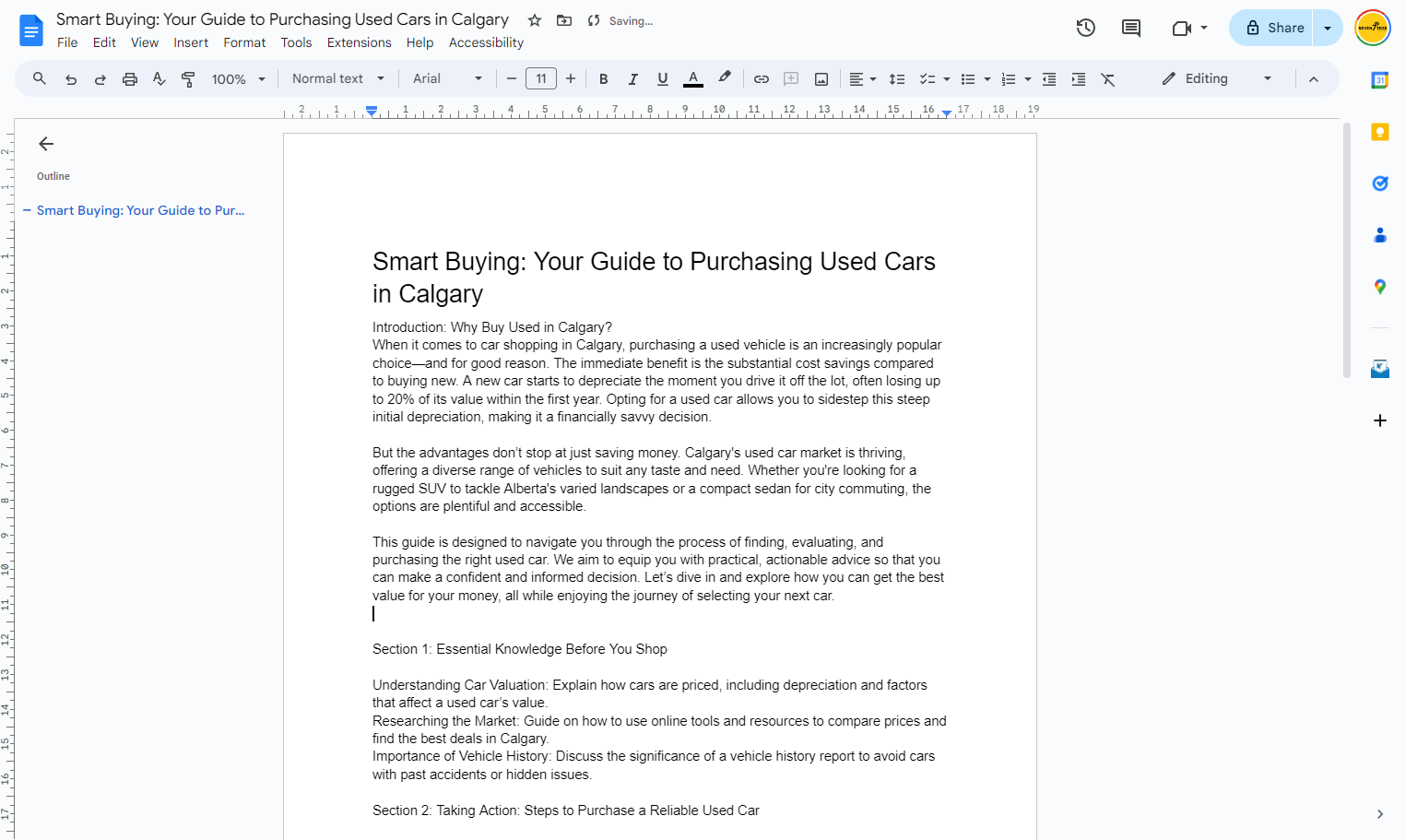The width and height of the screenshot is (1406, 840).
Task: Show all comments panel
Action: pos(1131,28)
